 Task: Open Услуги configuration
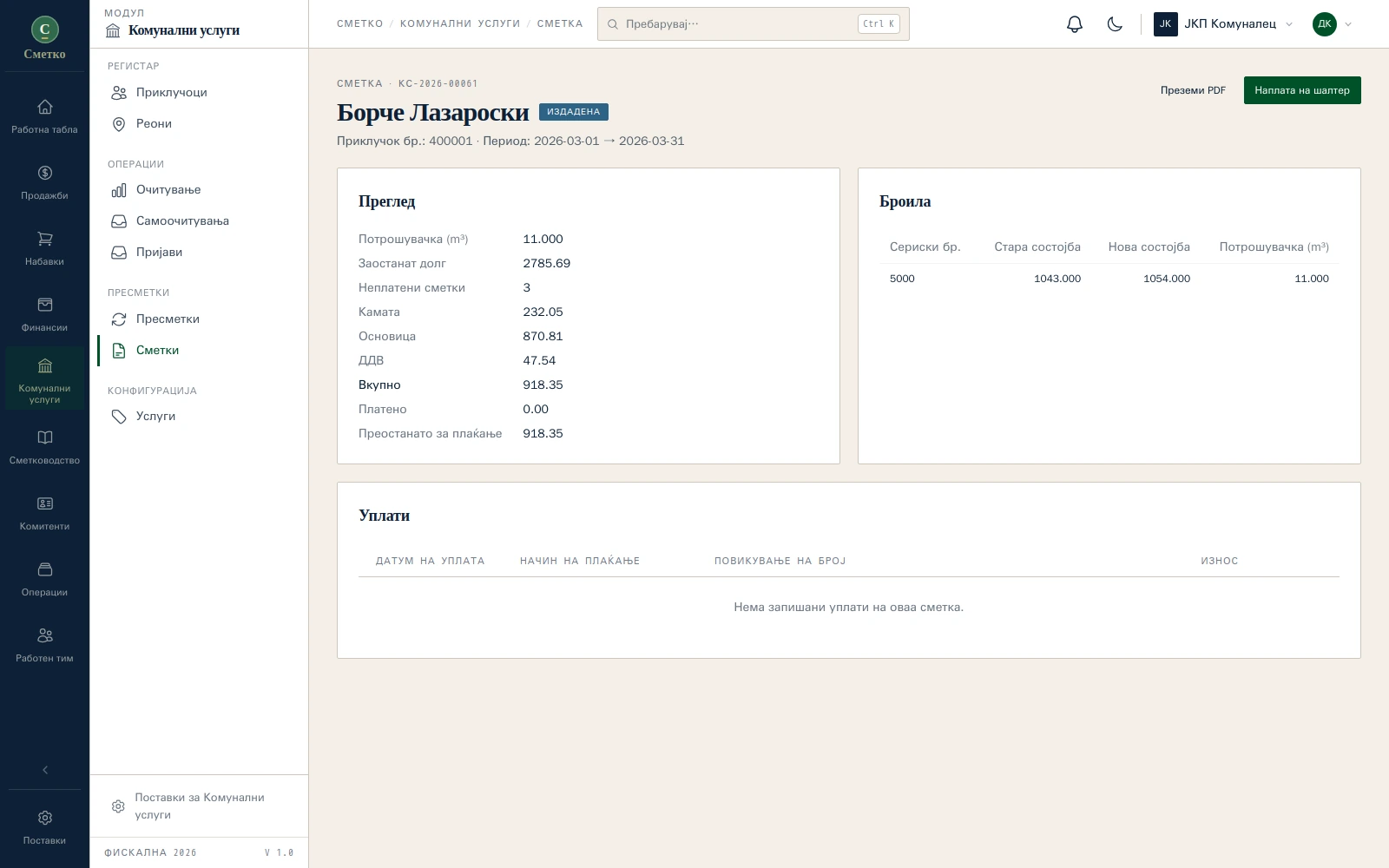tap(200, 416)
